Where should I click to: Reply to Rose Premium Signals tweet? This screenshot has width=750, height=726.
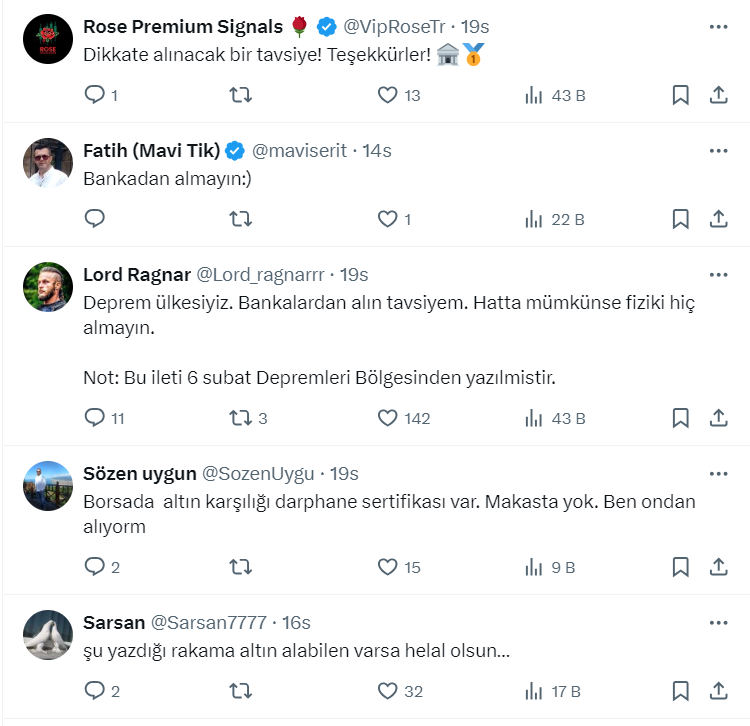[95, 95]
